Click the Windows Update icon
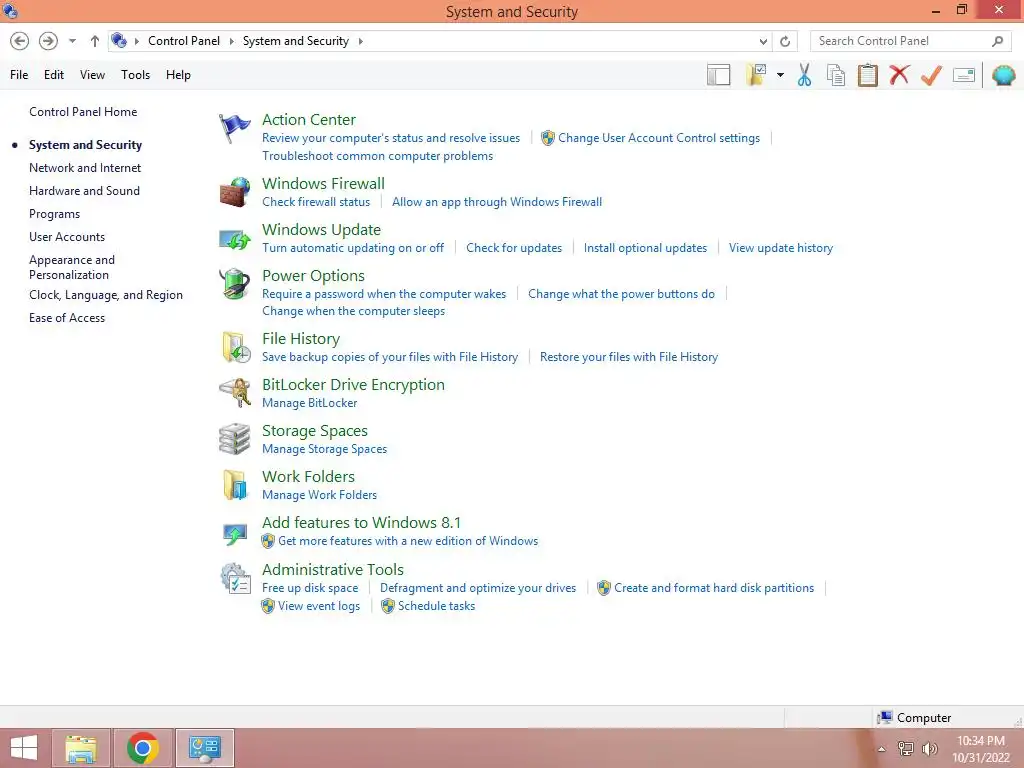Image resolution: width=1024 pixels, height=768 pixels. 234,239
